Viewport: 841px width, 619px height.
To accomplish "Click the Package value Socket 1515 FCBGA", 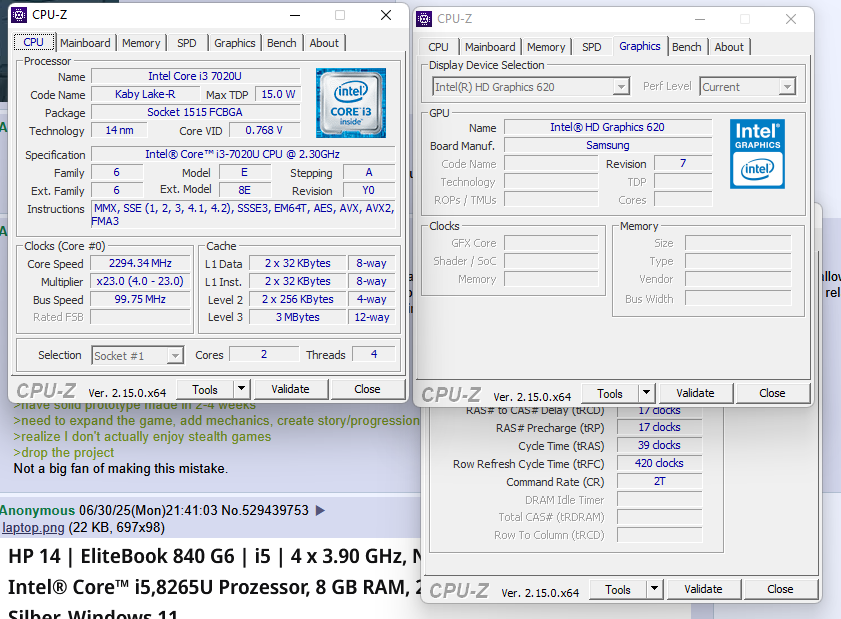I will coord(195,112).
